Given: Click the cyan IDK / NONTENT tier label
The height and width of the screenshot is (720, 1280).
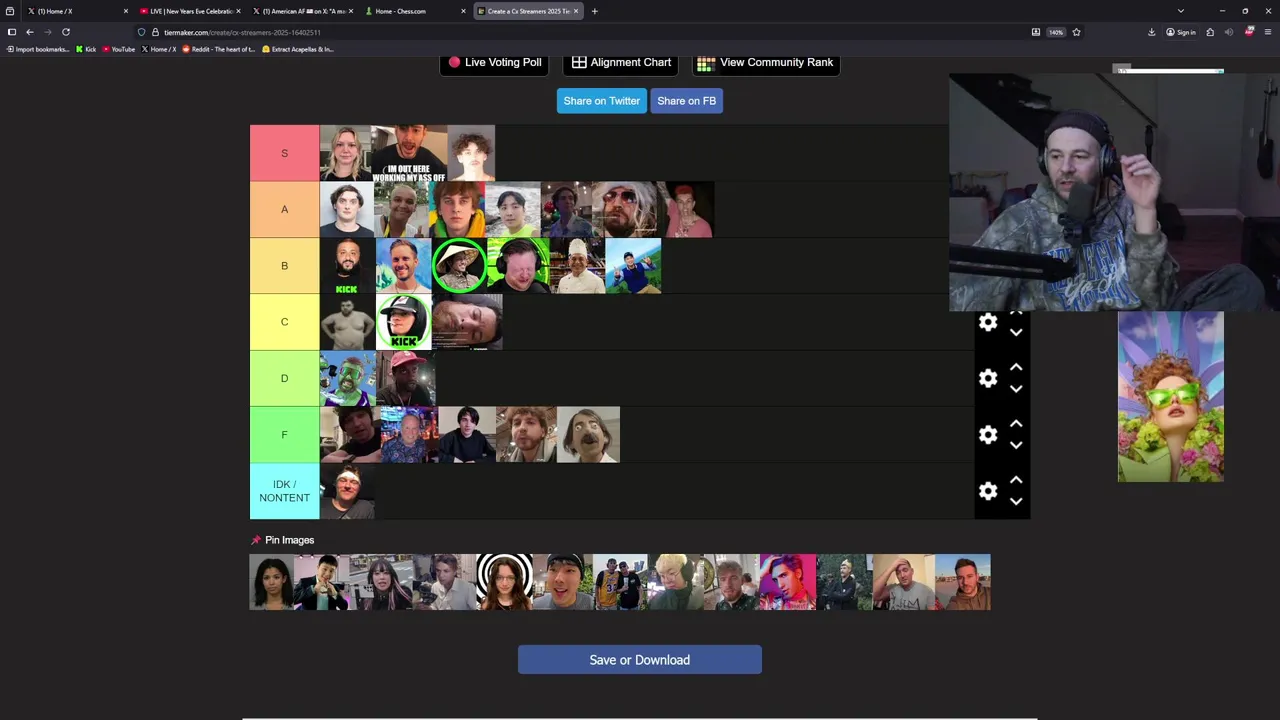Looking at the screenshot, I should (x=284, y=491).
